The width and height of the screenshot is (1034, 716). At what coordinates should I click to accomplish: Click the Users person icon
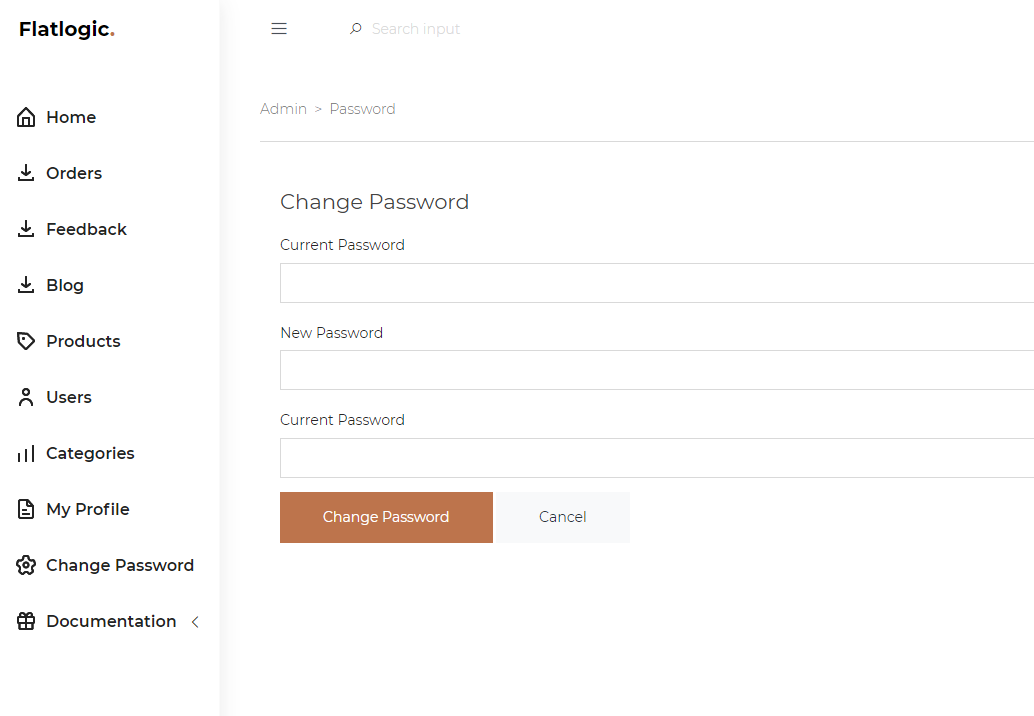pyautogui.click(x=26, y=397)
